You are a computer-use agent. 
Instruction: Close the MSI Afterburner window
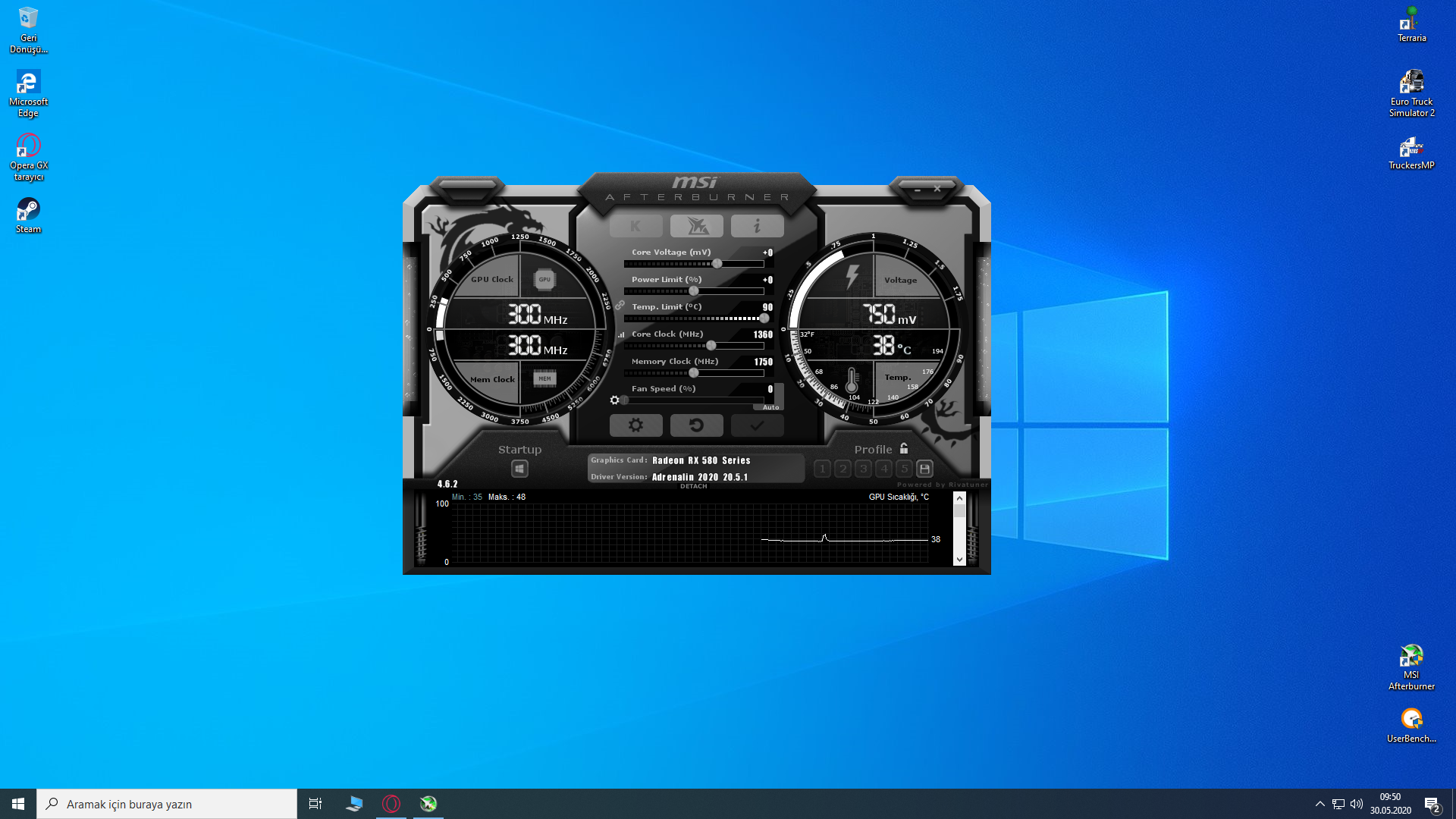tap(937, 189)
